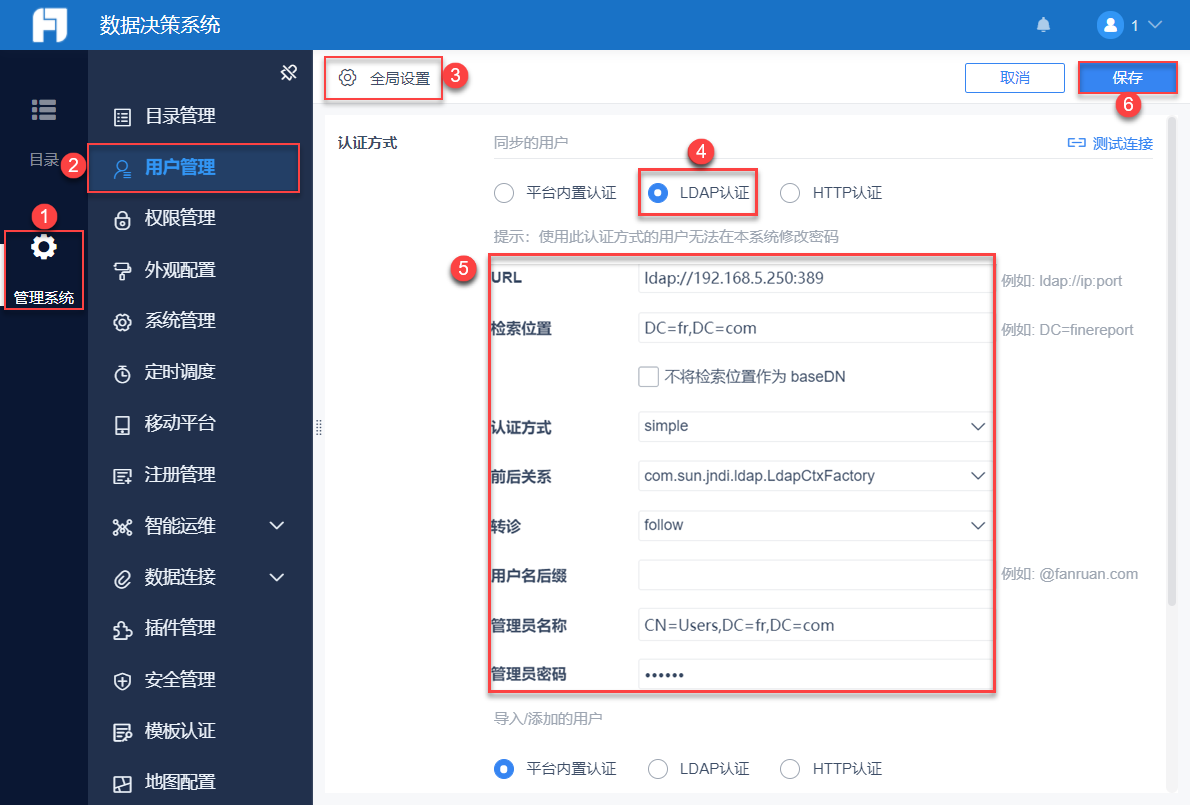Open 转诊 follow dropdown
The width and height of the screenshot is (1190, 805).
point(814,525)
